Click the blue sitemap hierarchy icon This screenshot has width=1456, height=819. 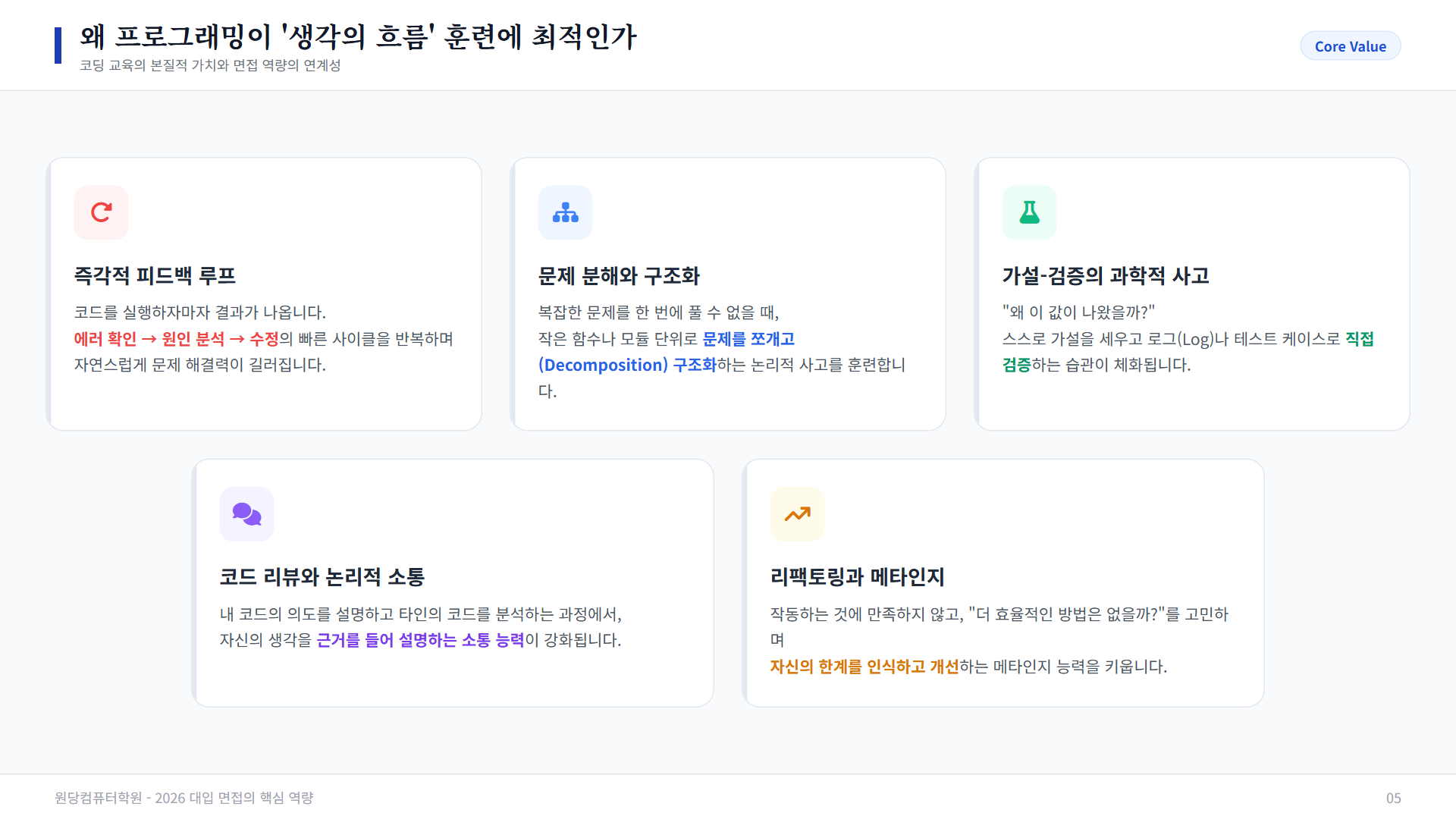click(565, 212)
